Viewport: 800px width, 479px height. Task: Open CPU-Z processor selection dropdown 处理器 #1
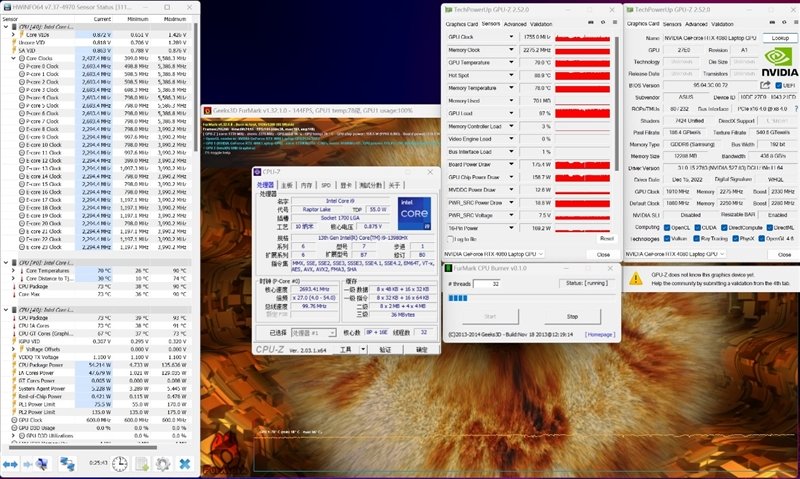(313, 333)
